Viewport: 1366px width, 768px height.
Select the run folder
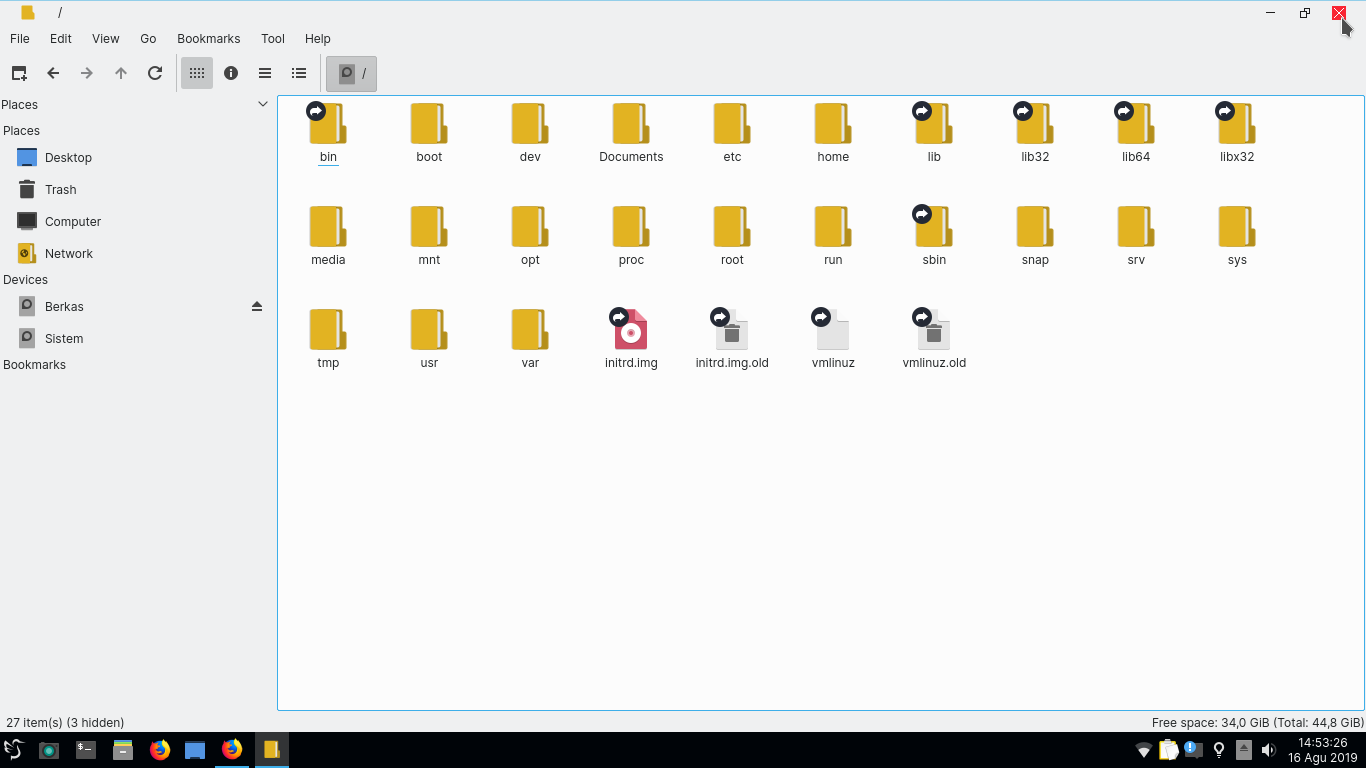coord(833,236)
